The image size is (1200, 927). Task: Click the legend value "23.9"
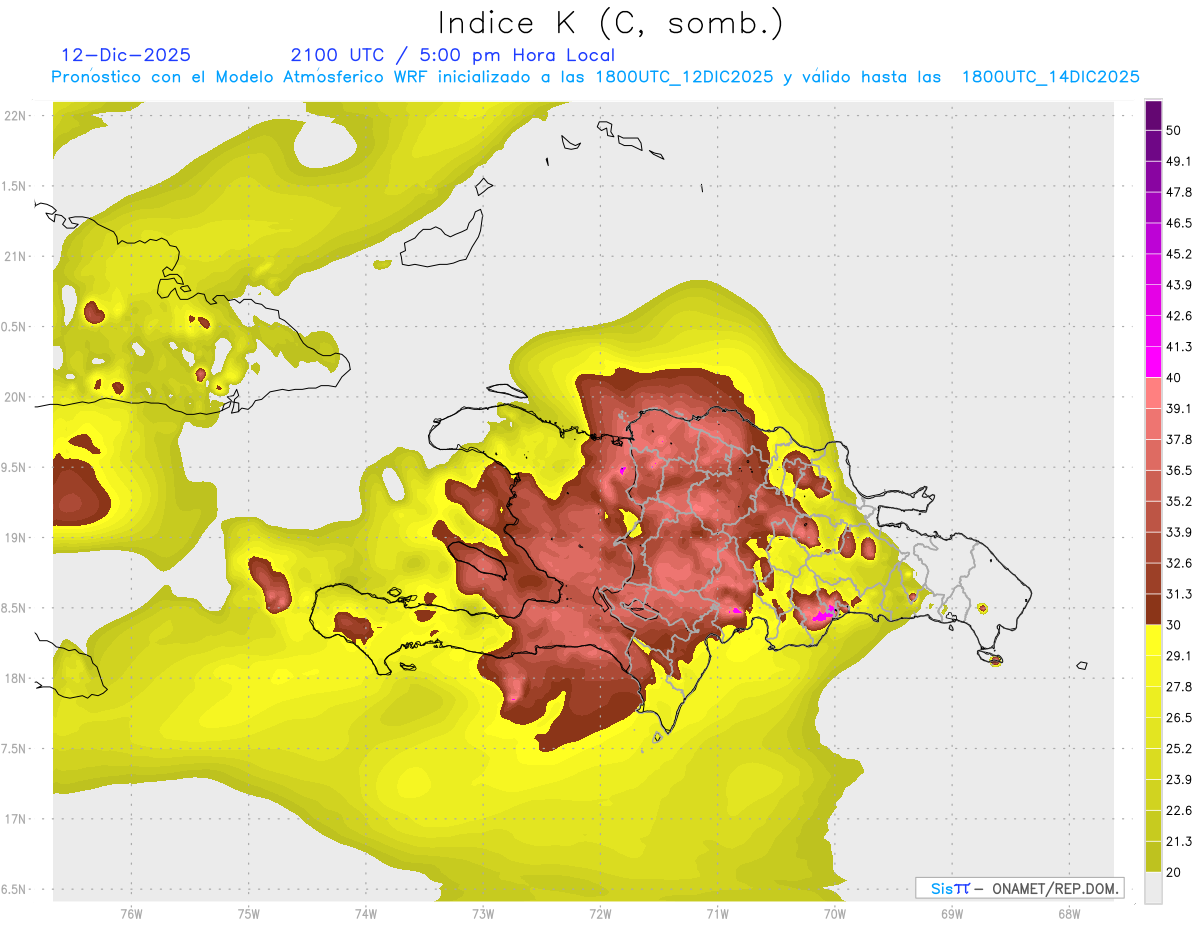pos(1179,779)
